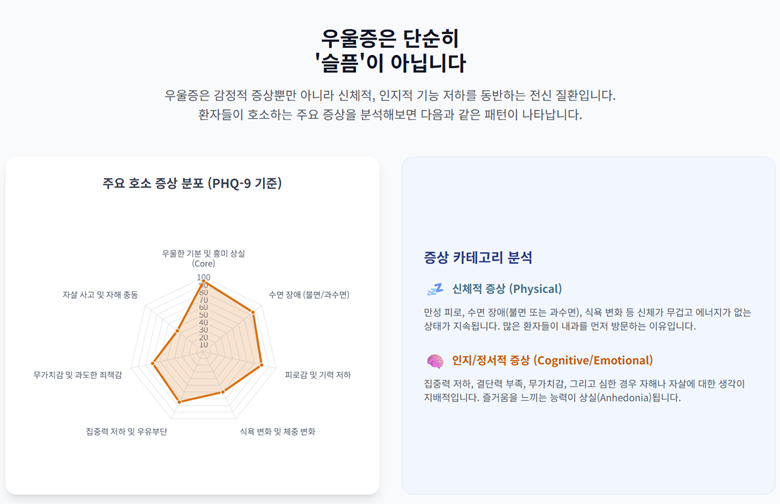This screenshot has height=504, width=780.
Task: Click axis label 수면 장애 (불면/과수면)
Action: coord(309,295)
